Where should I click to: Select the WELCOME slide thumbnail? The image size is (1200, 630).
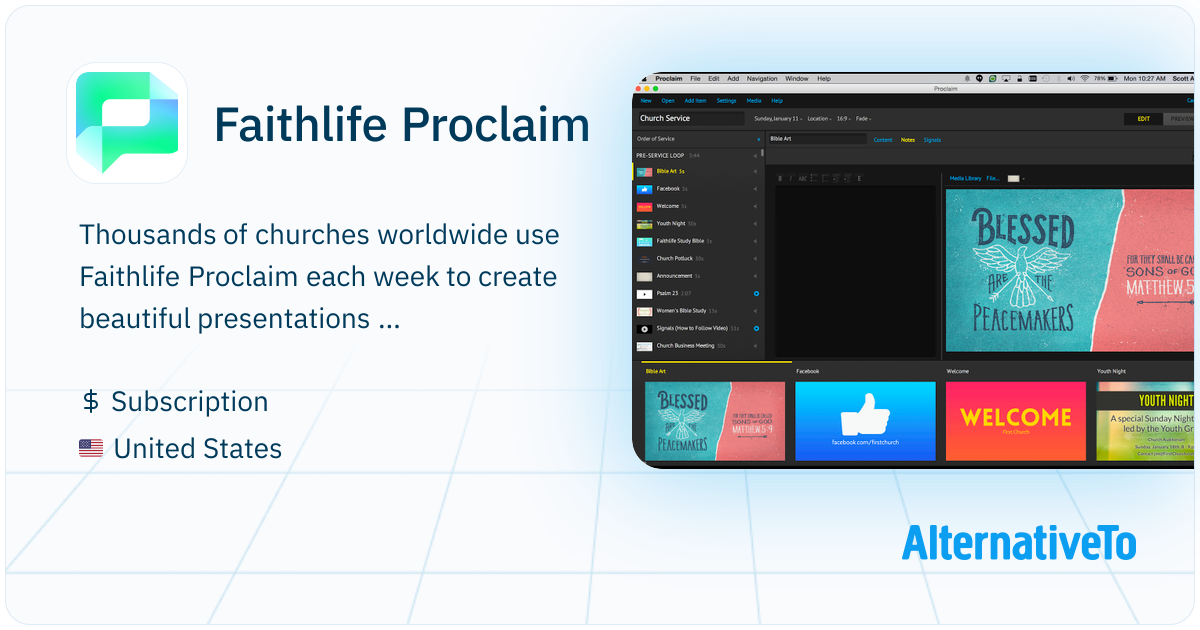click(1016, 420)
